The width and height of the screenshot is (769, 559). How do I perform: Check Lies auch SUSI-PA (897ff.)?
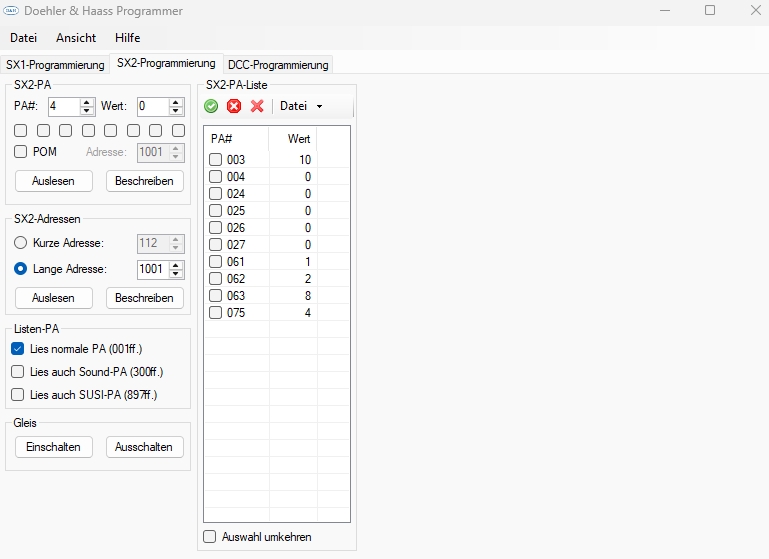pyautogui.click(x=18, y=395)
